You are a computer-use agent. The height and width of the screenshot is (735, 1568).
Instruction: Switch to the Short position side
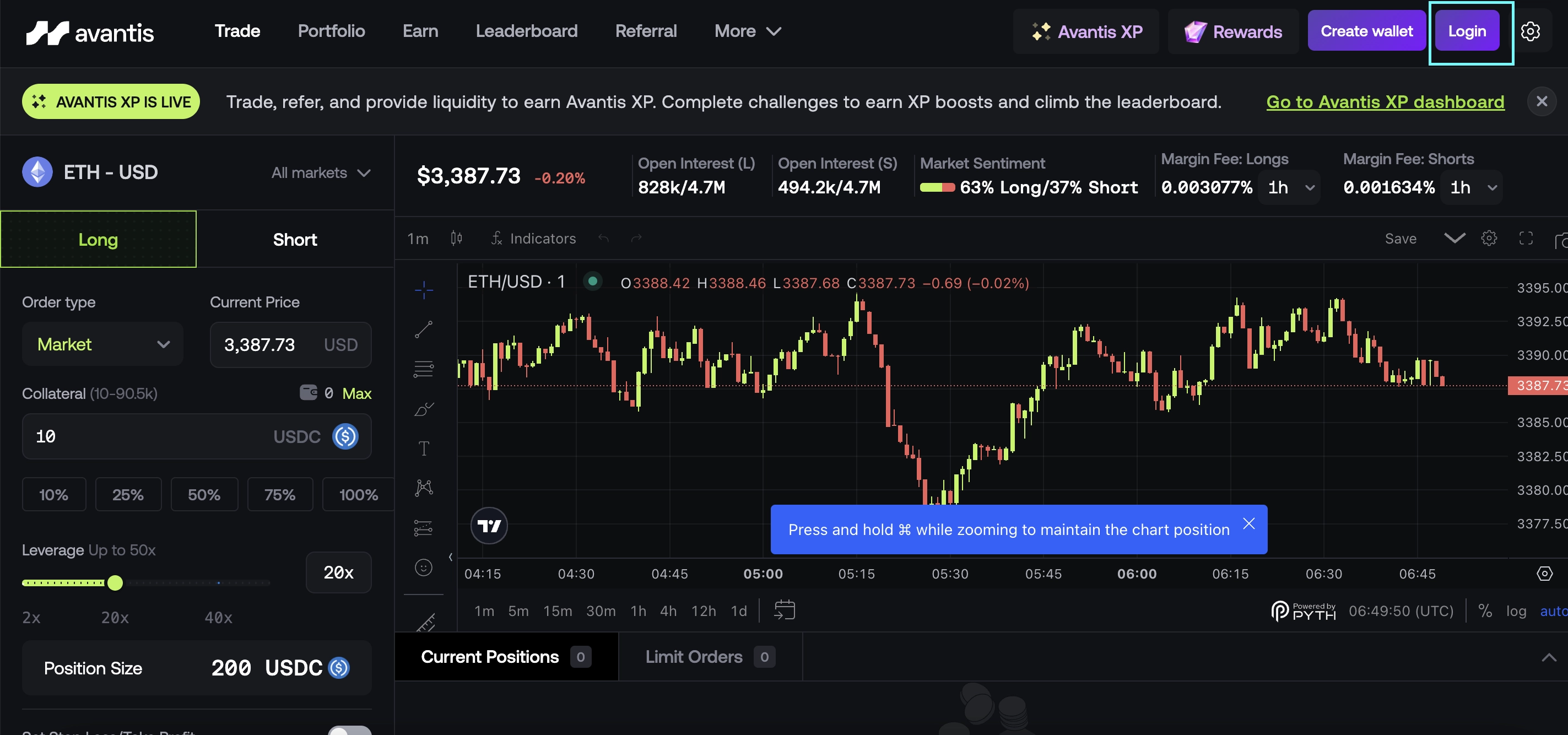tap(295, 239)
